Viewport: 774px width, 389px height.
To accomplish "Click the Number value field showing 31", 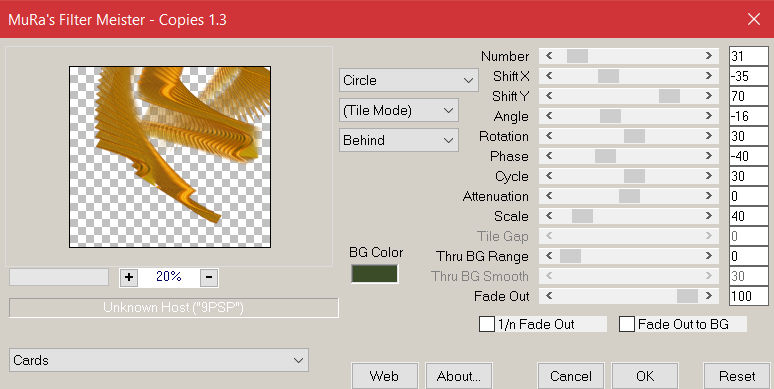I will point(748,56).
